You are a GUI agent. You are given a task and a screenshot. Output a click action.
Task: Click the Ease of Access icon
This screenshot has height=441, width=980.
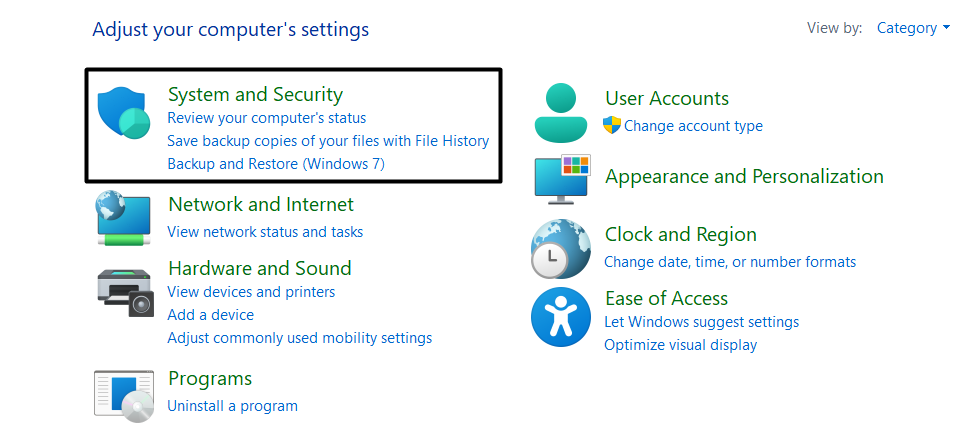560,316
